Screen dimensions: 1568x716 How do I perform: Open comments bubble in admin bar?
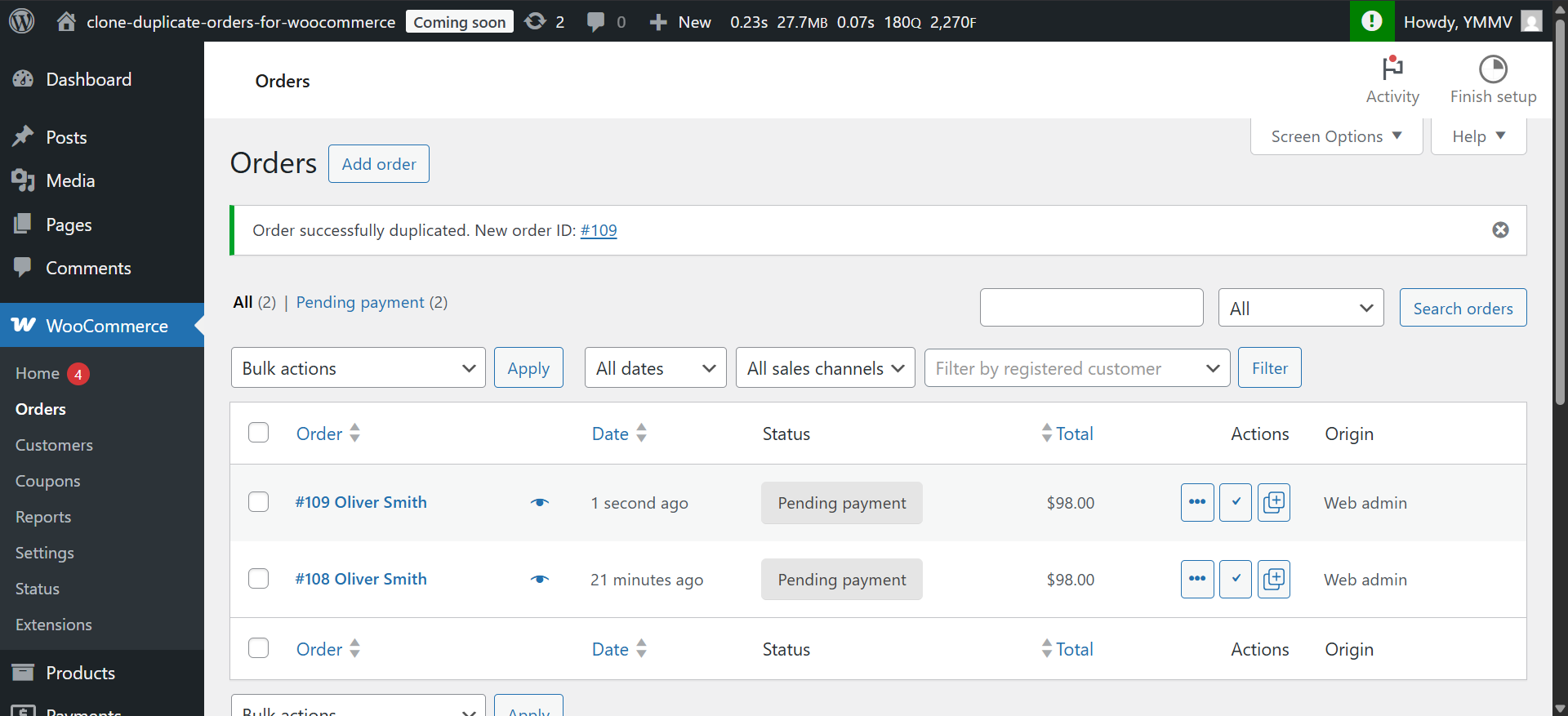596,22
